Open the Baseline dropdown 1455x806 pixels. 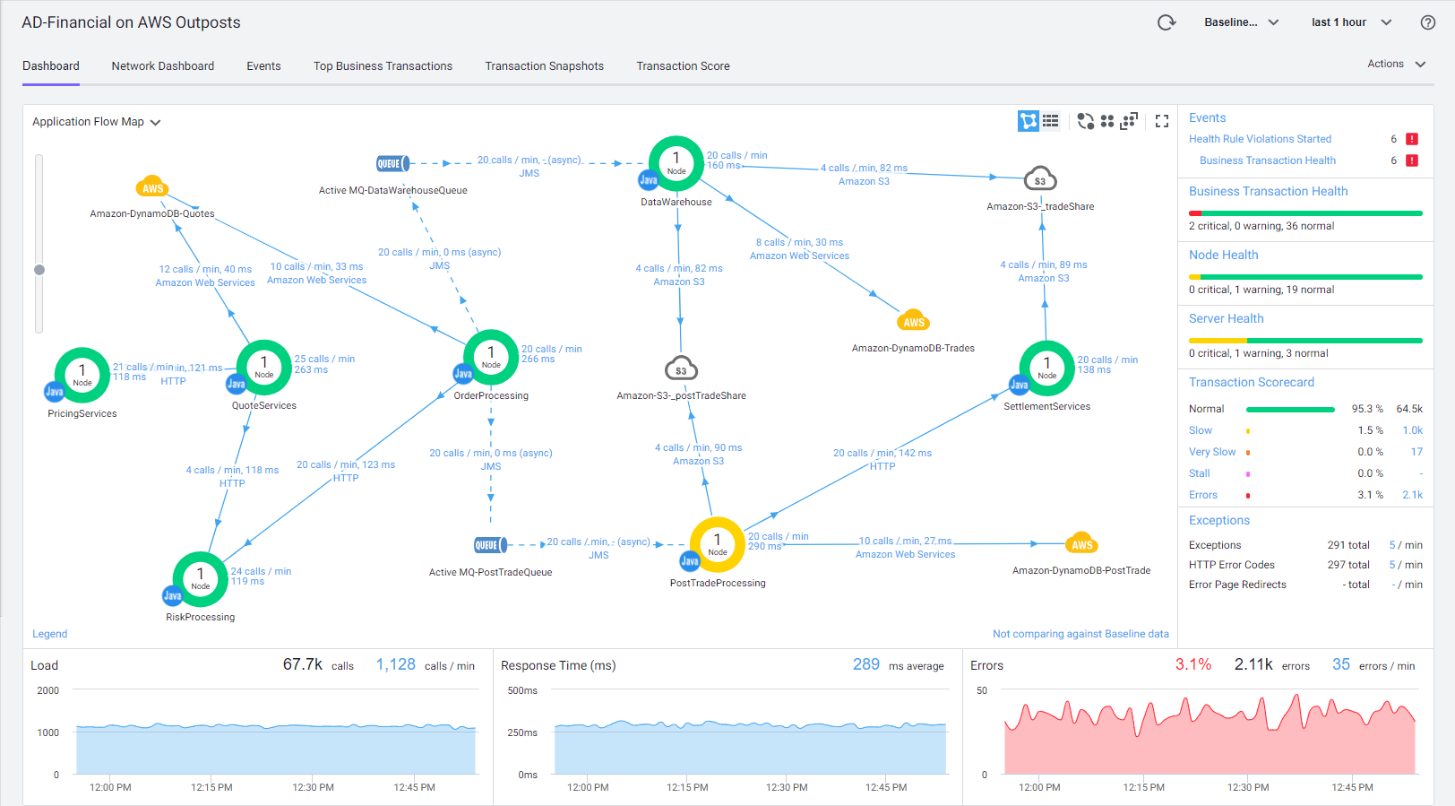(1241, 23)
